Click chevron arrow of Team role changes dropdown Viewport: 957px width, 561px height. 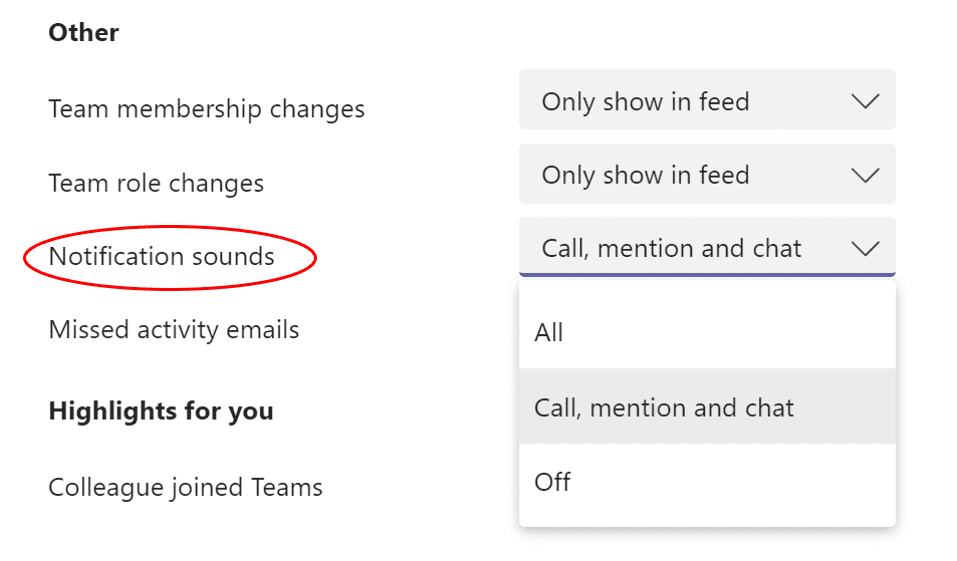pos(865,175)
